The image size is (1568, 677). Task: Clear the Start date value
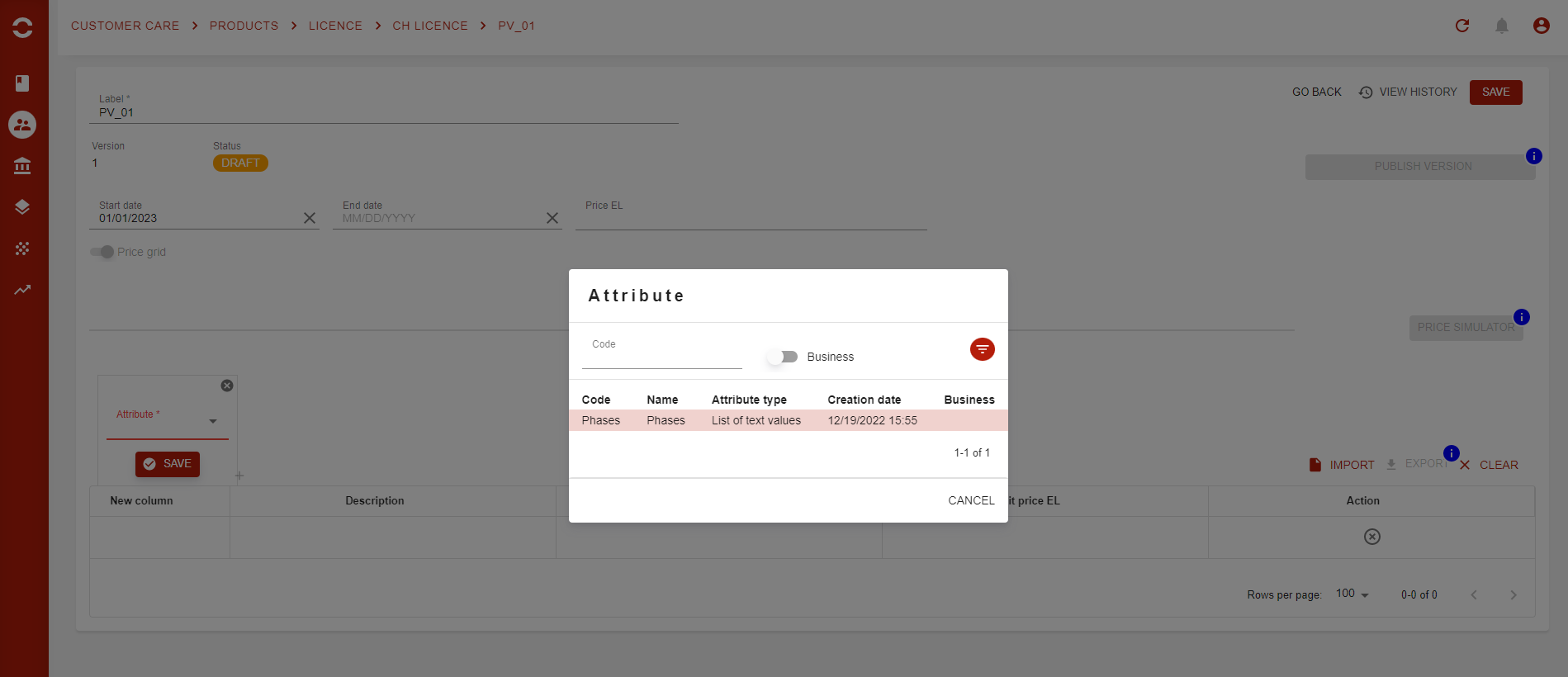coord(310,218)
